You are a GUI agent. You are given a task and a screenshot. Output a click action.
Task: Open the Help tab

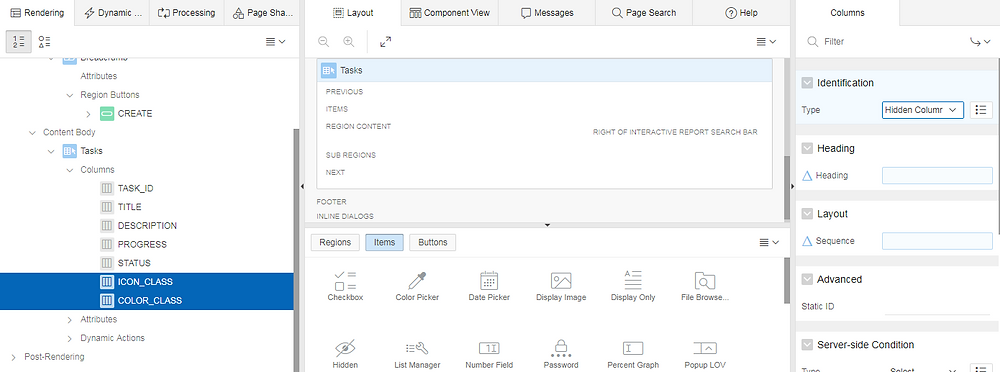(x=741, y=13)
